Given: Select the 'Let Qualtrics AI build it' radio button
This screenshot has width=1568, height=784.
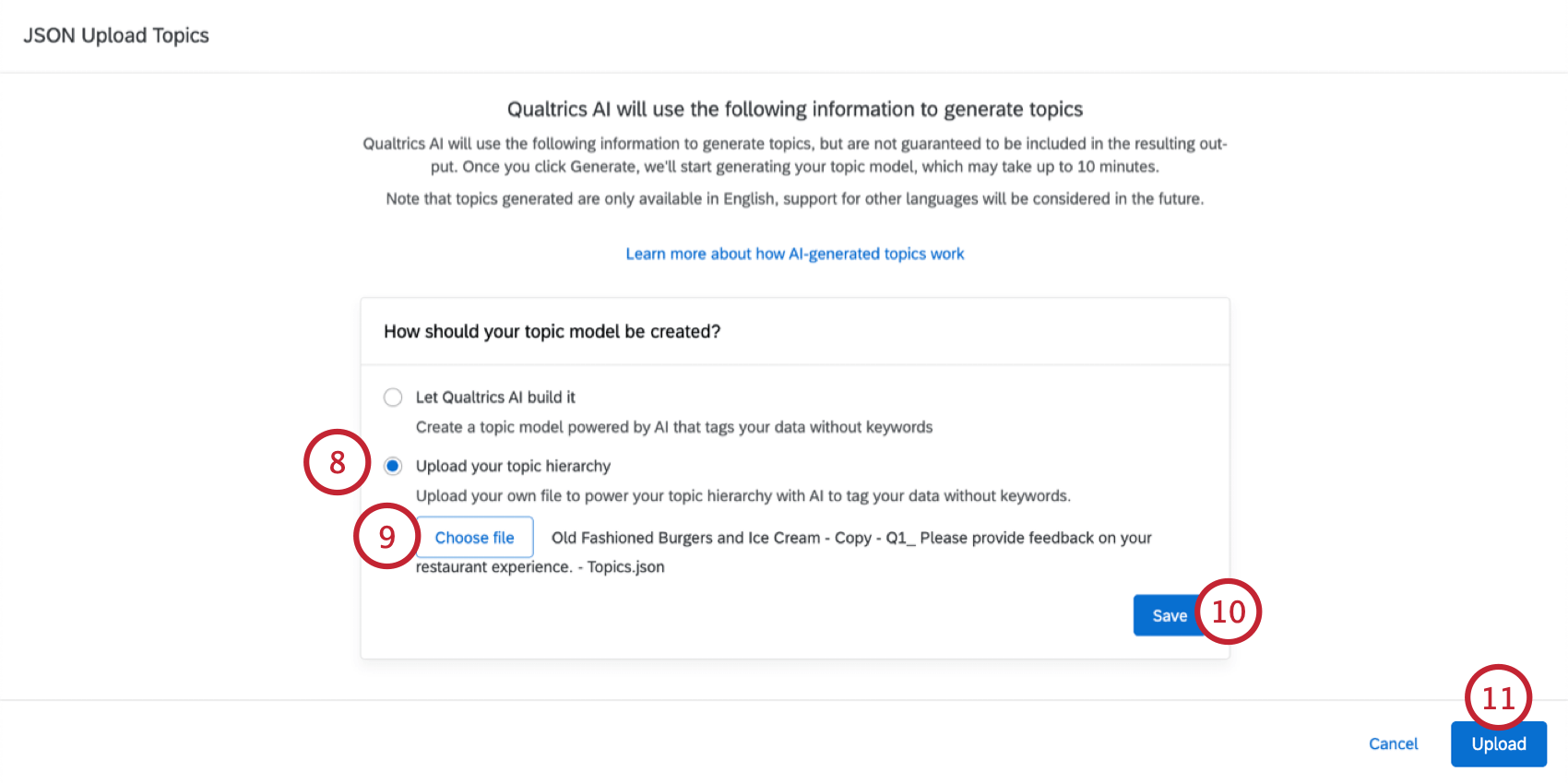Looking at the screenshot, I should [393, 398].
